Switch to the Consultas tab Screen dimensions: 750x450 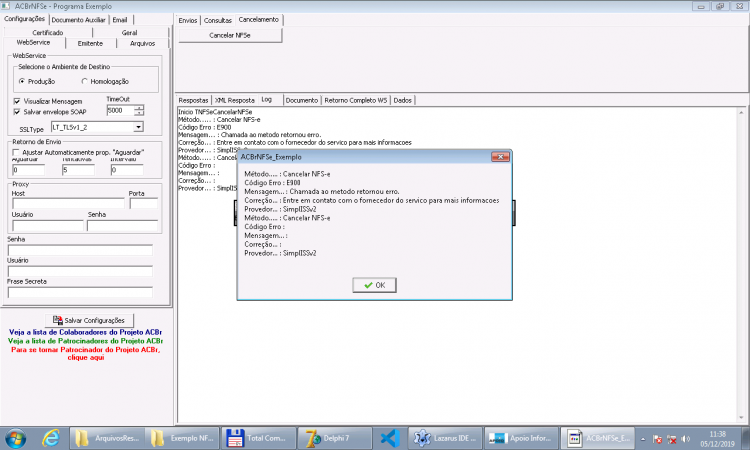pos(218,21)
